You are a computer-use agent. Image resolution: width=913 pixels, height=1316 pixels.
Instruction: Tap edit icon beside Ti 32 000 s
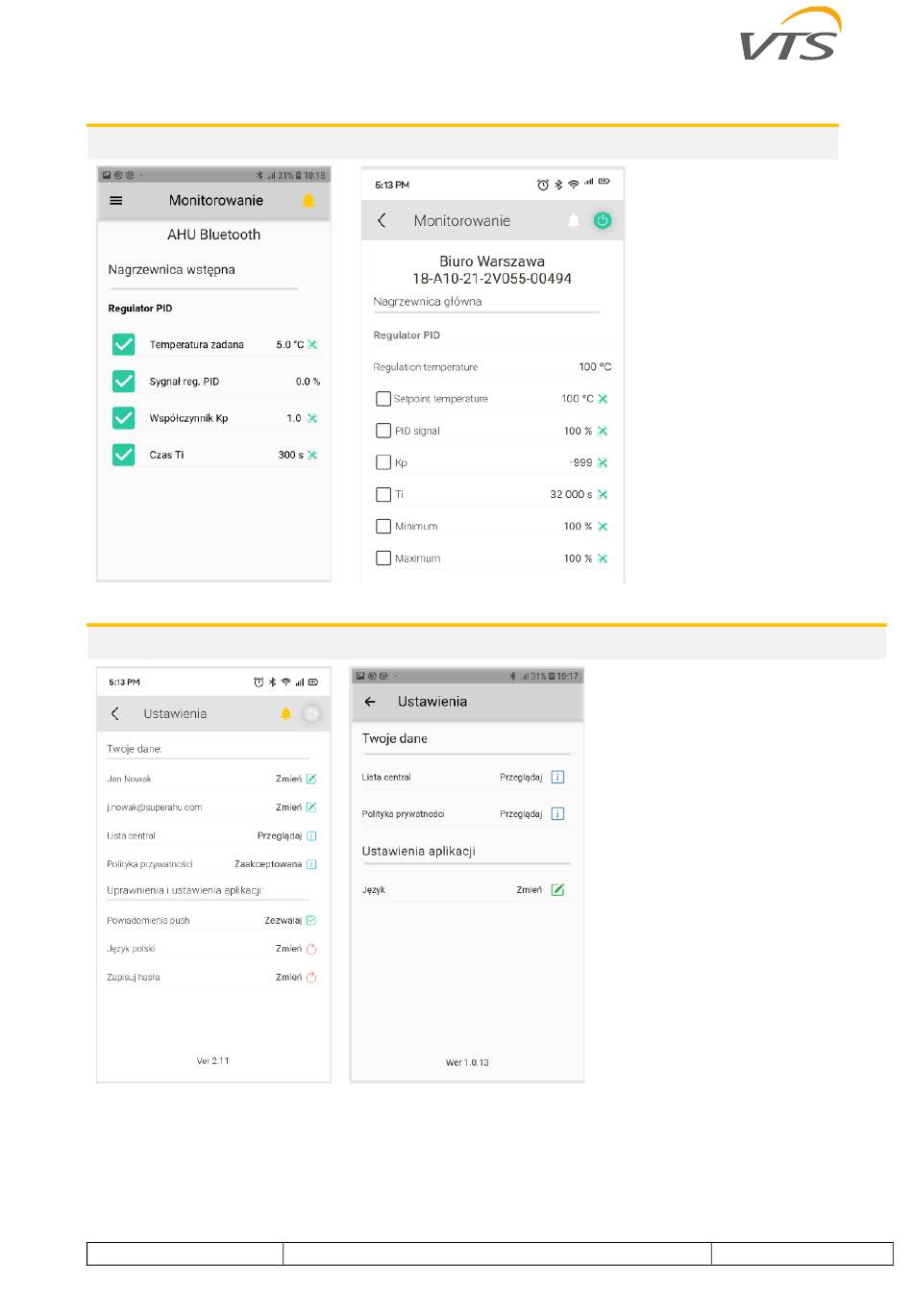click(603, 494)
